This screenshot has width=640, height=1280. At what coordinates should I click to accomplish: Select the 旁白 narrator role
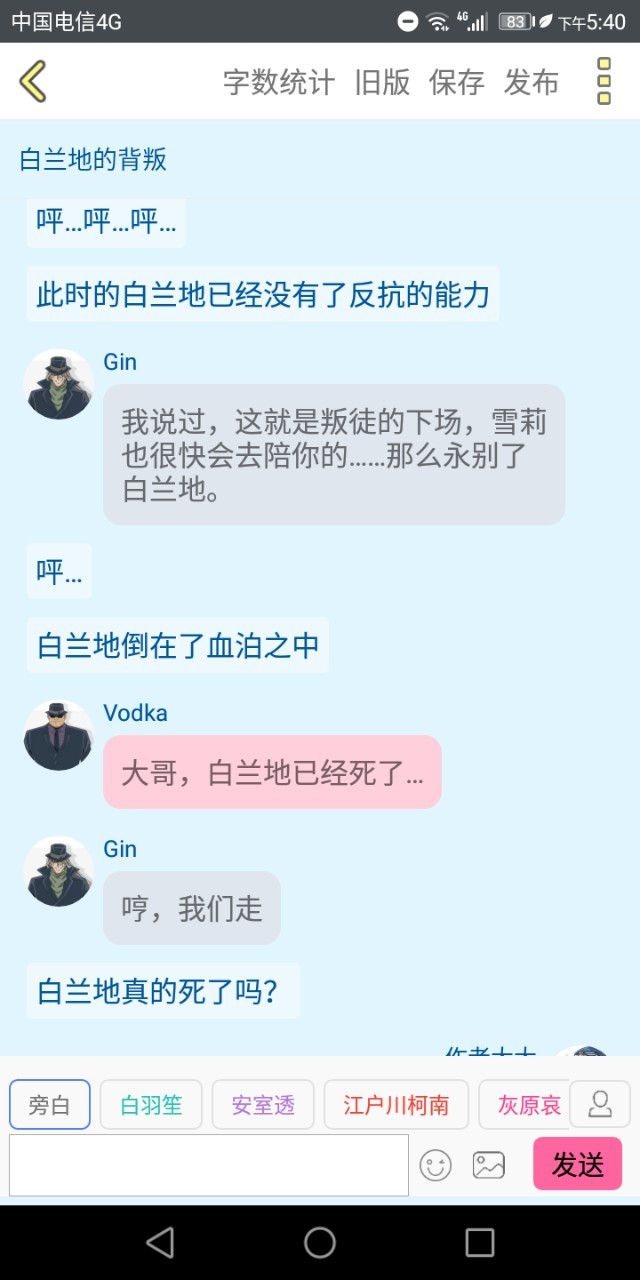click(x=50, y=1105)
